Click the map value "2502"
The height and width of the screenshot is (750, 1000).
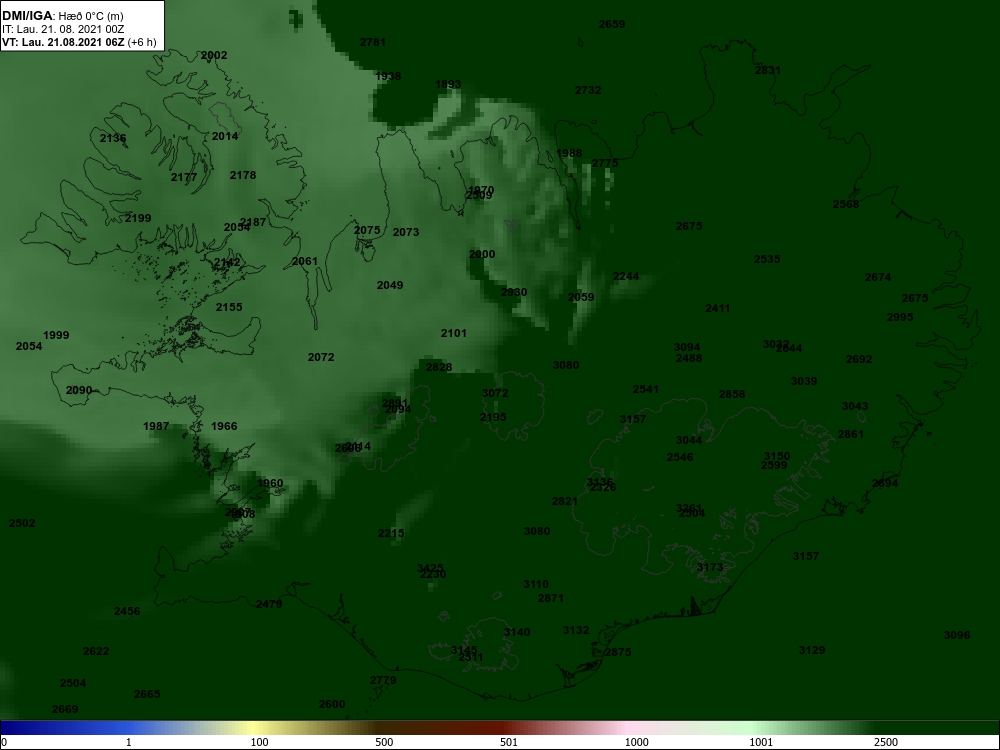(x=22, y=523)
